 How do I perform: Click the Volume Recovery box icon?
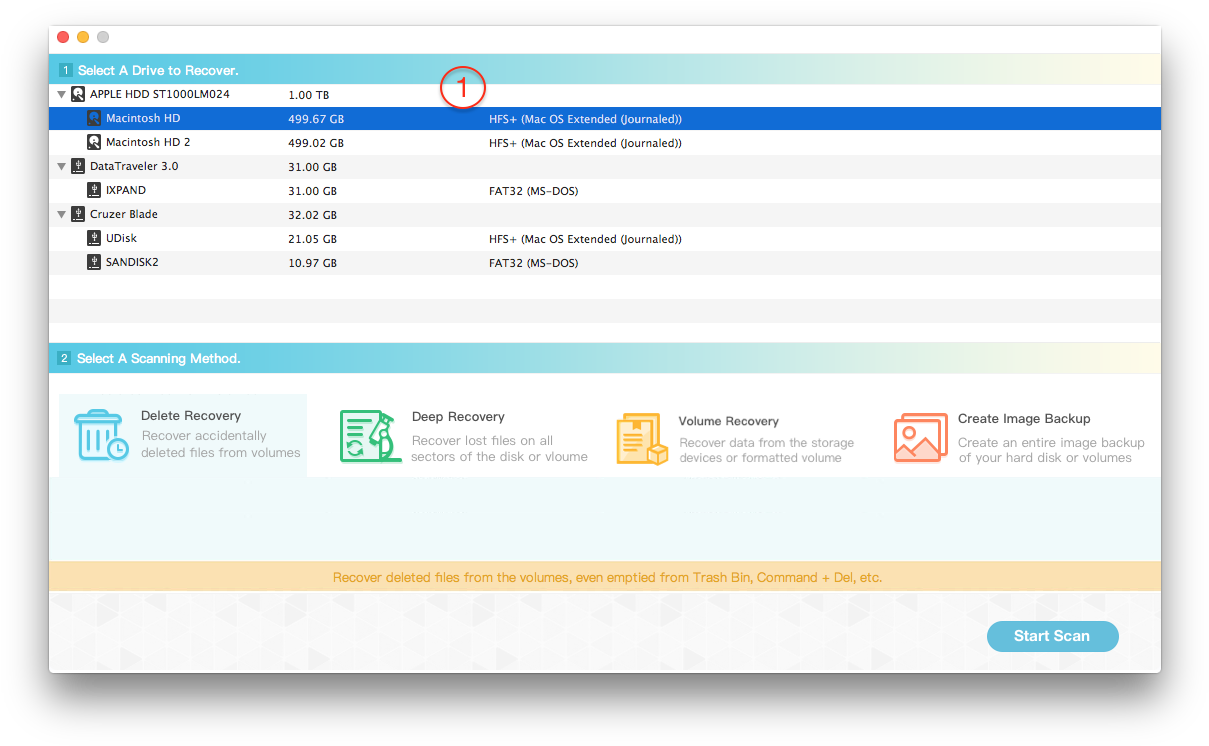[641, 440]
